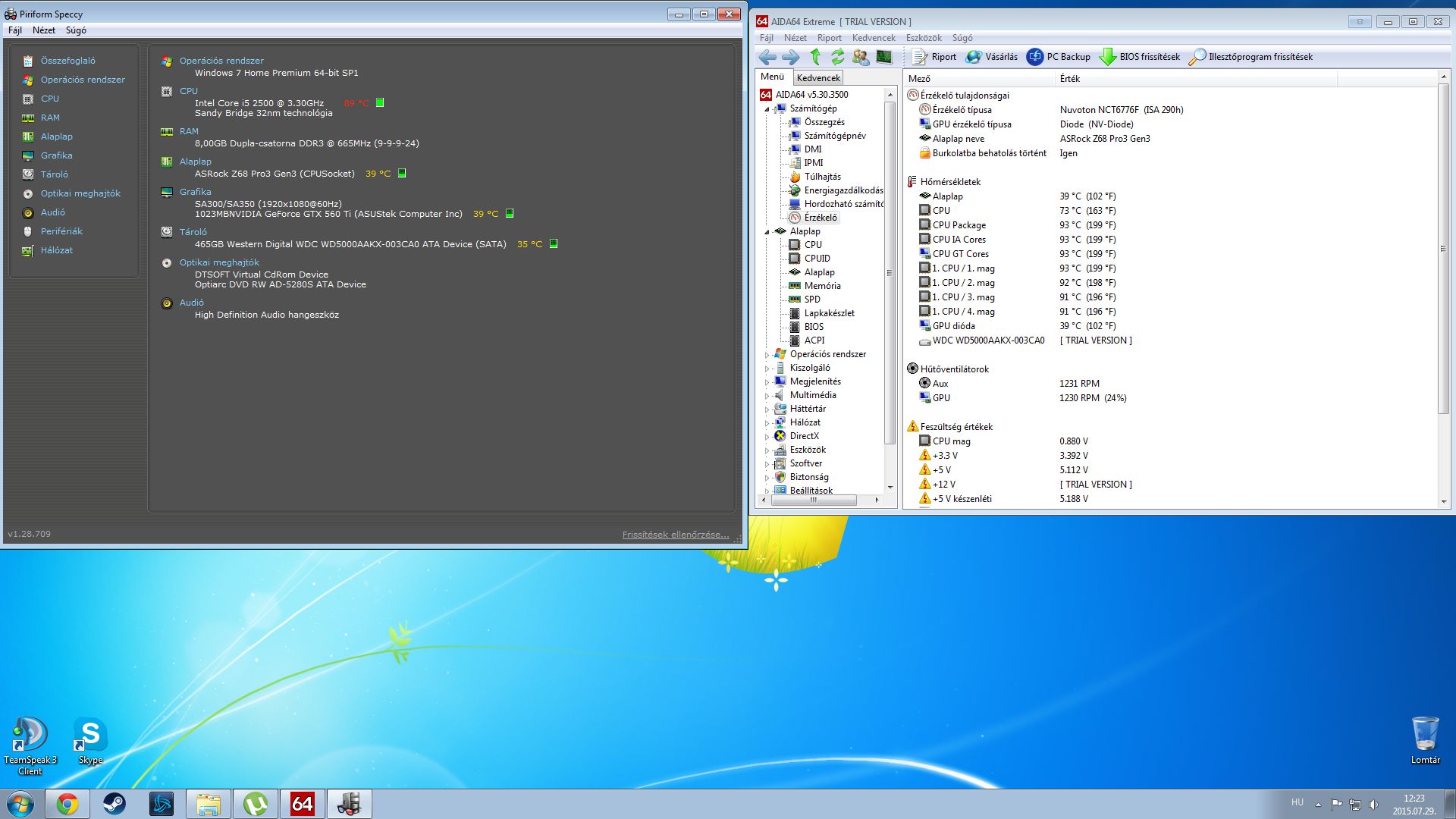The image size is (1456, 819).
Task: Expand the DirectX tree node
Action: pyautogui.click(x=767, y=437)
